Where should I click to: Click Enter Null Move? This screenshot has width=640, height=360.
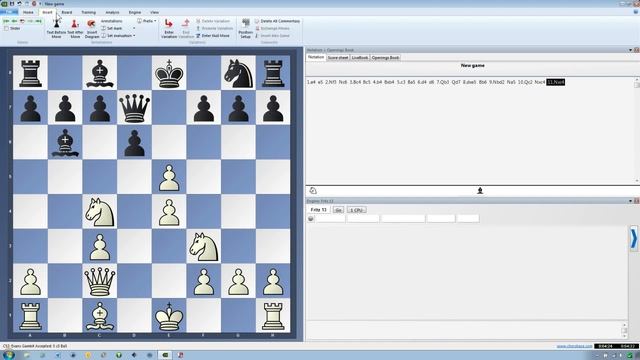coord(213,36)
